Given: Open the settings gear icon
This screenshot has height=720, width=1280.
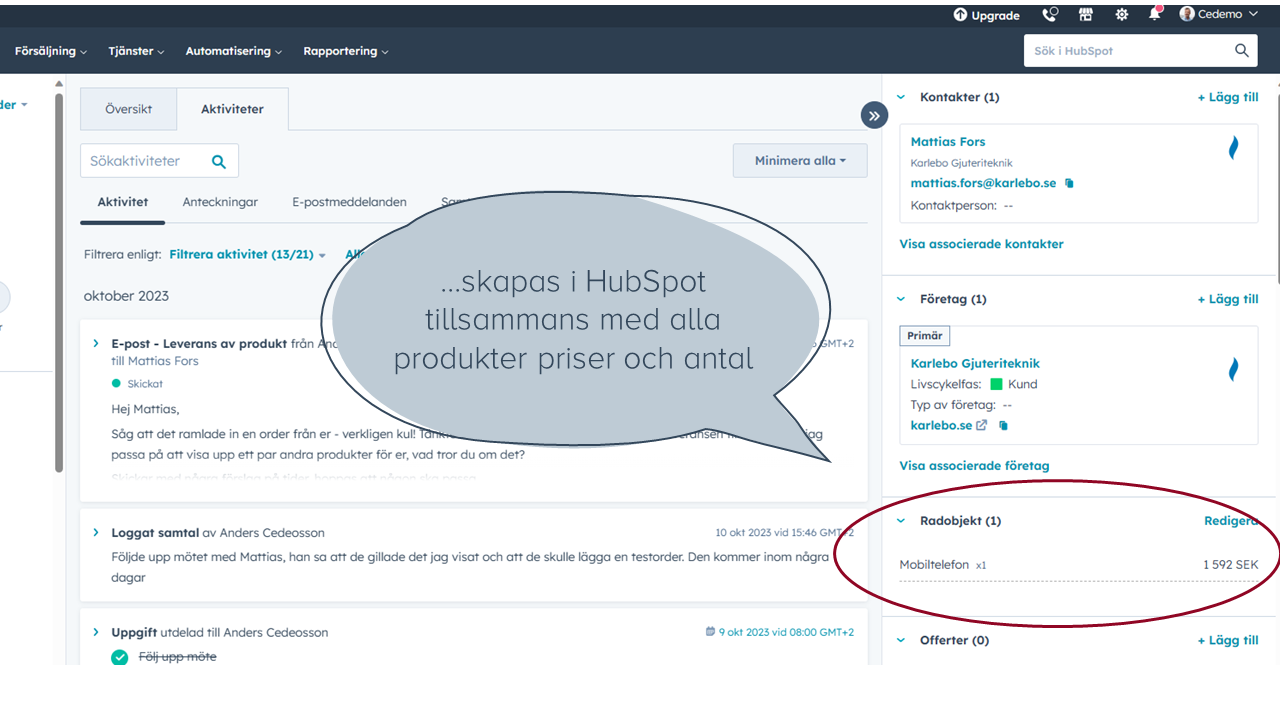Looking at the screenshot, I should (x=1122, y=15).
